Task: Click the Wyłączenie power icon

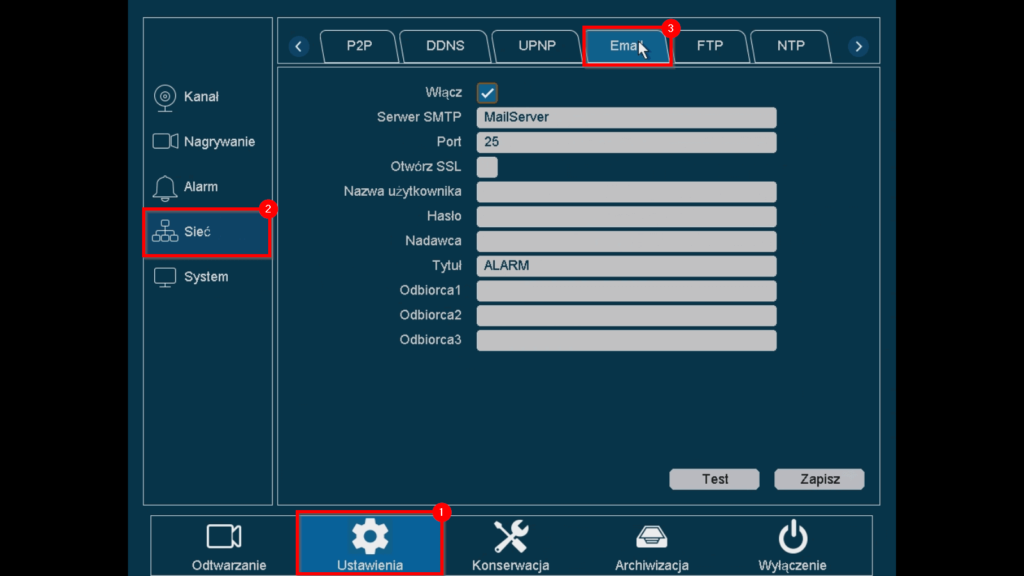Action: click(792, 537)
